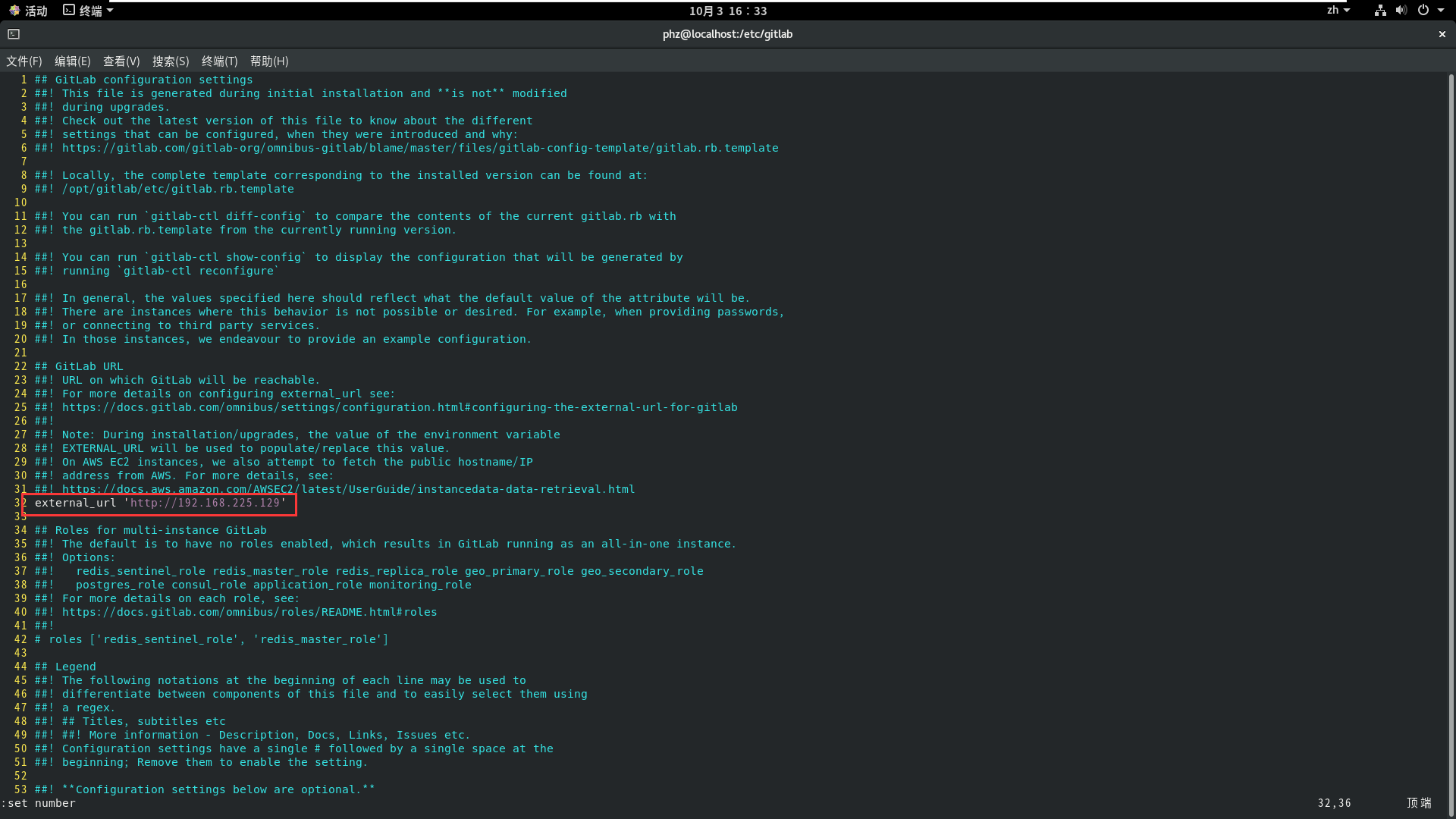Open the 终端(T) menu
Viewport: 1456px width, 819px height.
[219, 61]
